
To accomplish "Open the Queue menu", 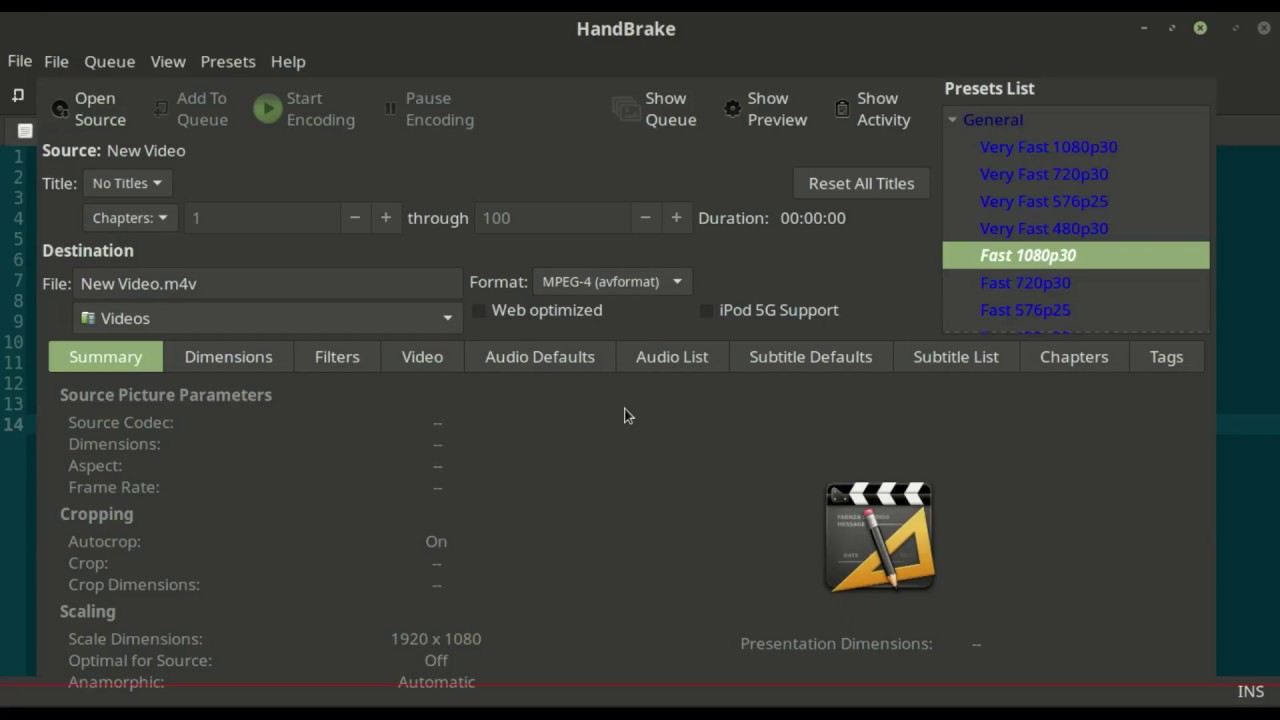I will [109, 62].
